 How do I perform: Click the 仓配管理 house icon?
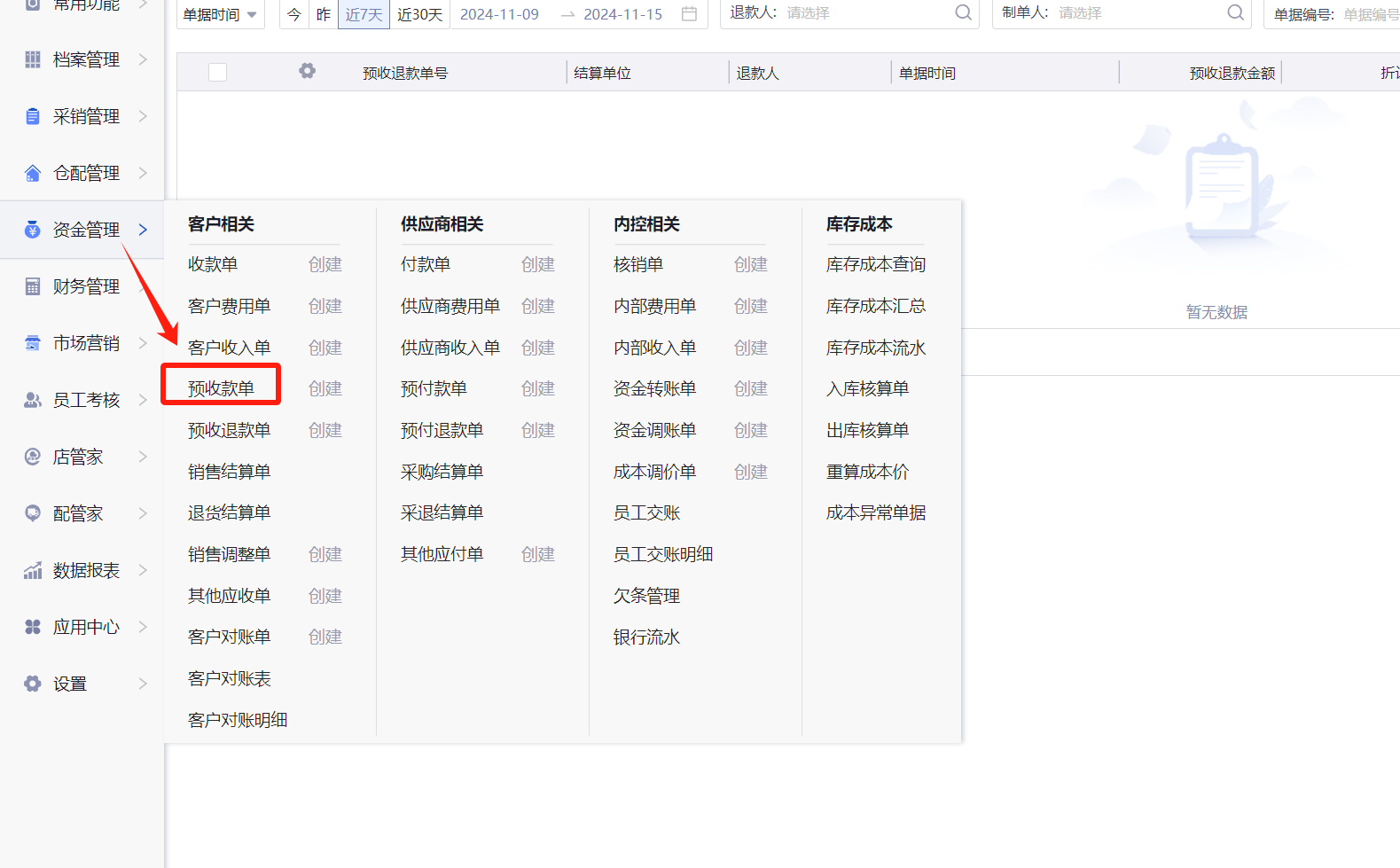33,173
